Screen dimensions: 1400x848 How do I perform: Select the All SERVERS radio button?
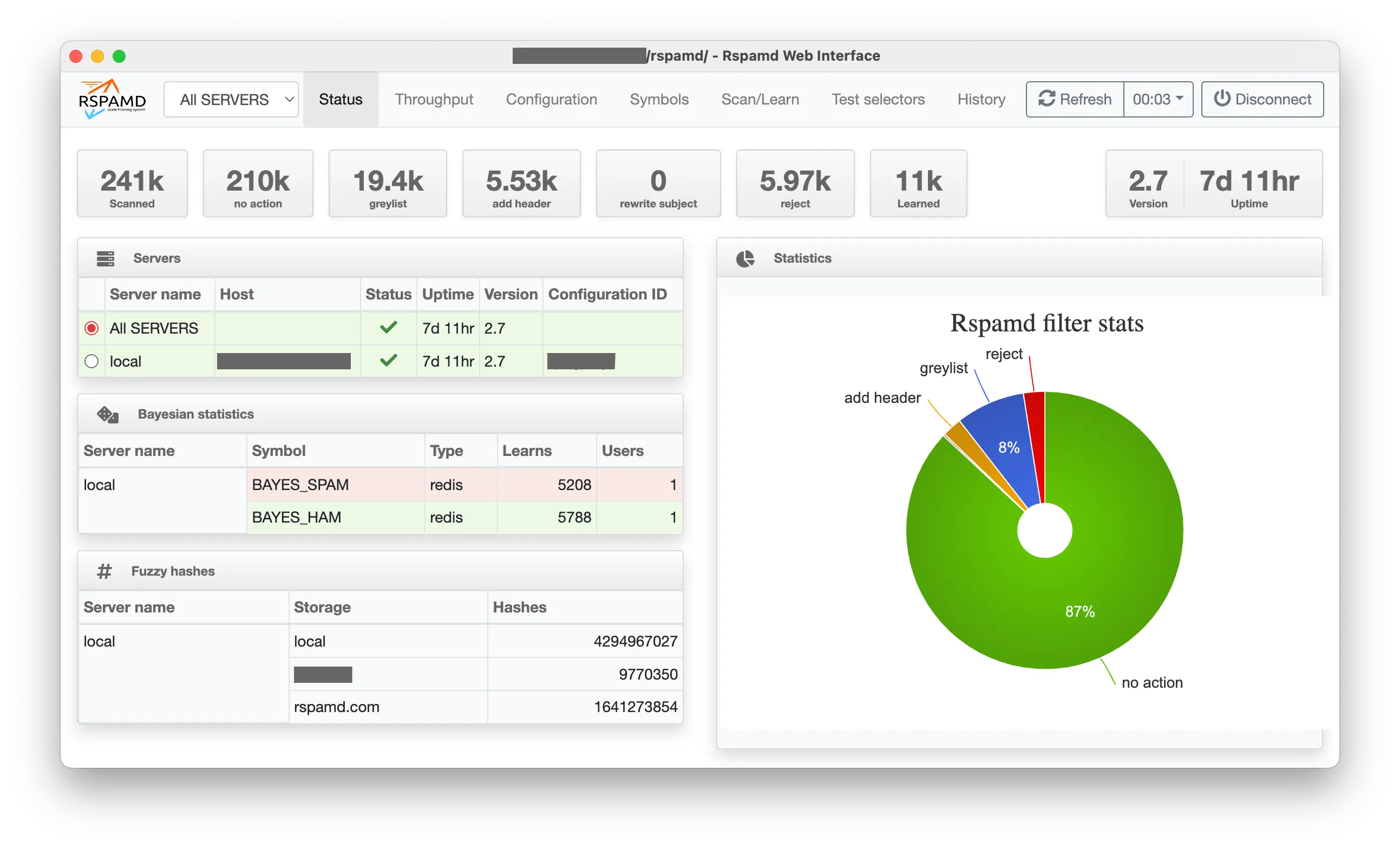pos(91,328)
